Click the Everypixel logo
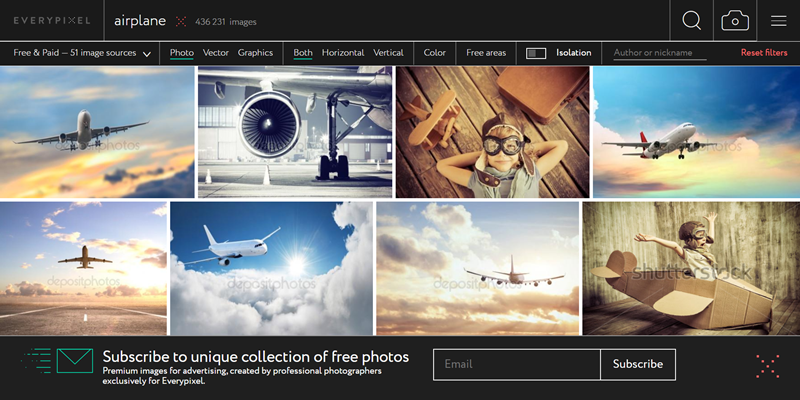This screenshot has width=800, height=400. click(x=52, y=21)
